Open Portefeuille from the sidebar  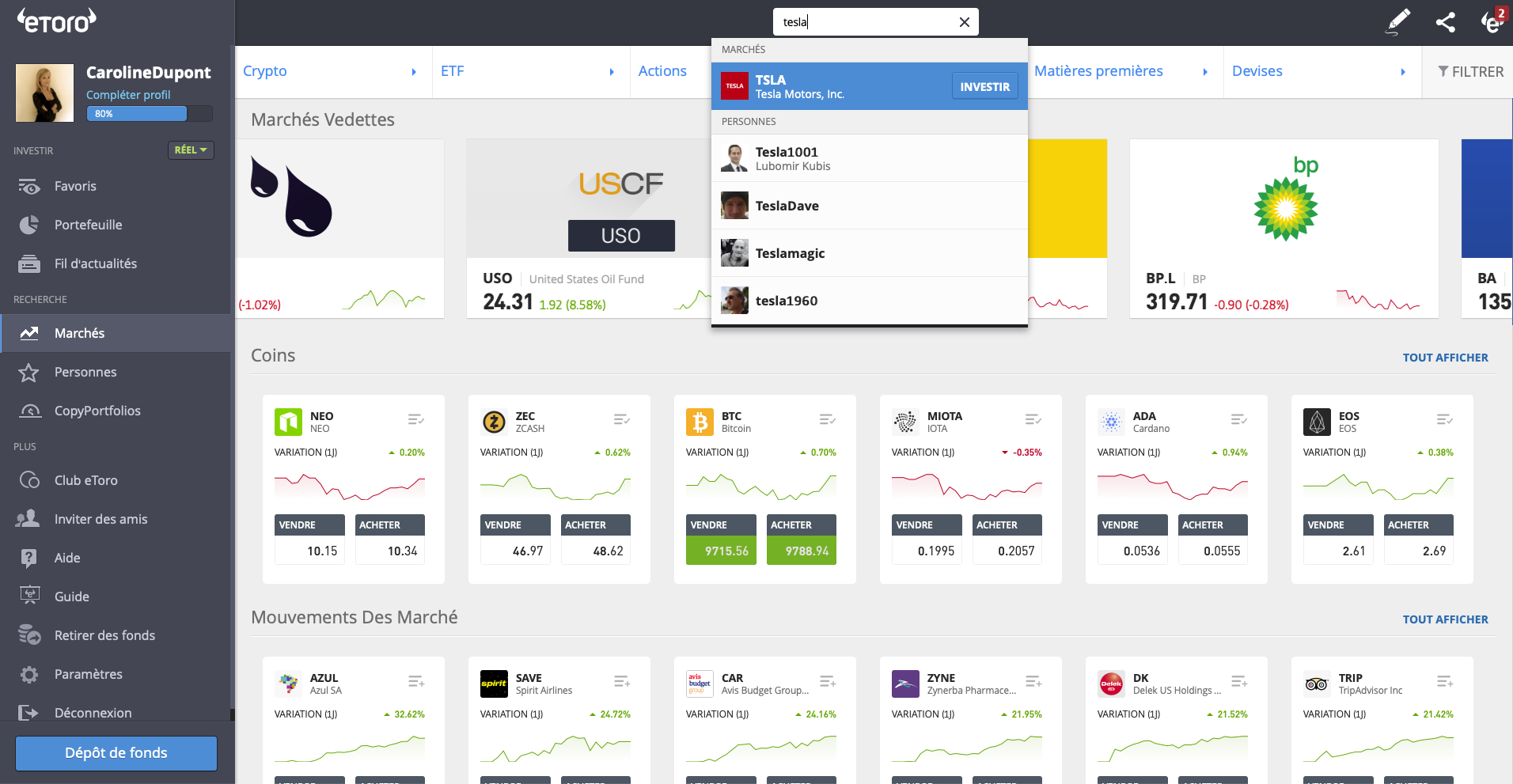[88, 225]
